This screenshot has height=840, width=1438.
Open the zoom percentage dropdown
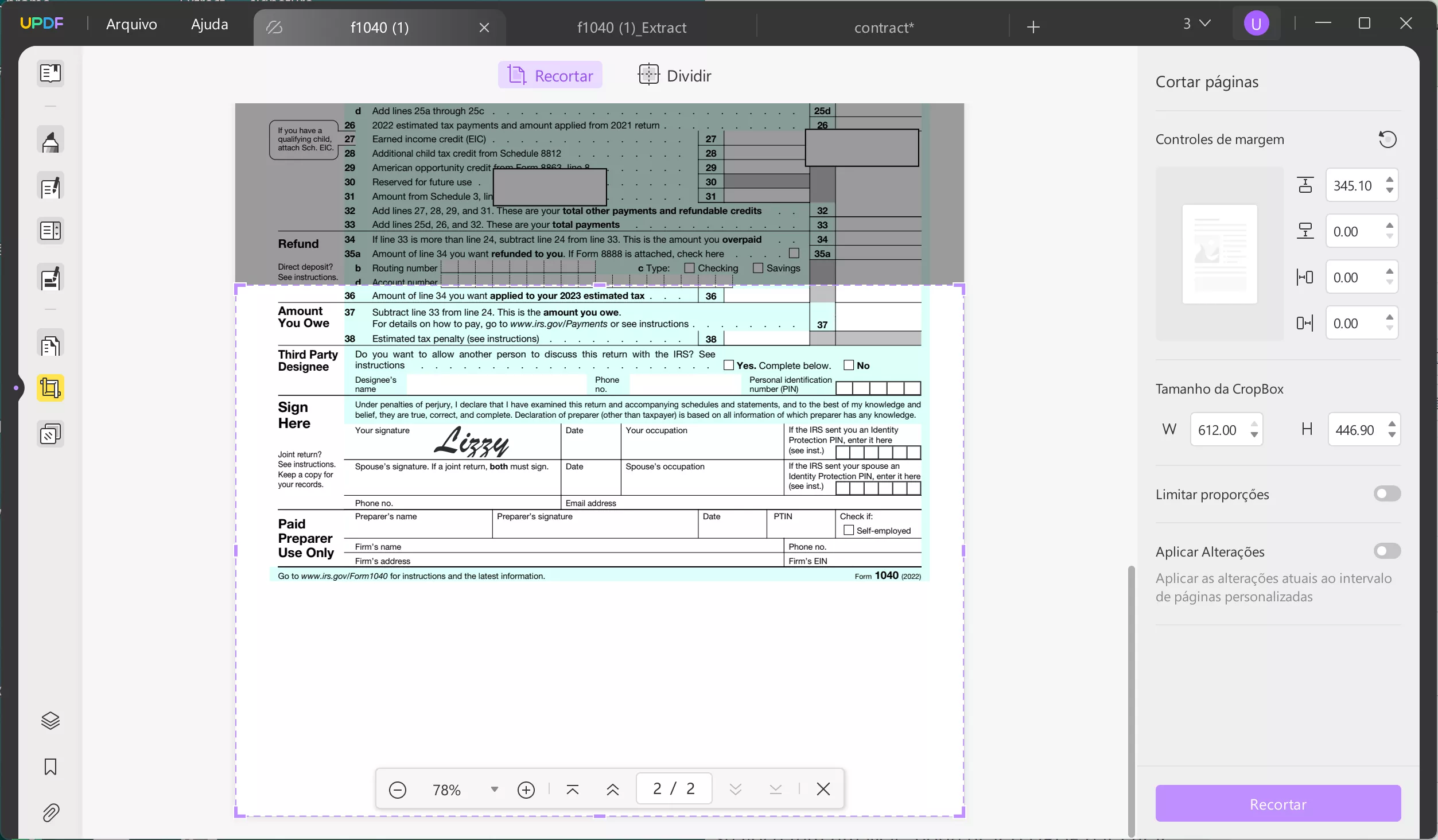coord(493,789)
